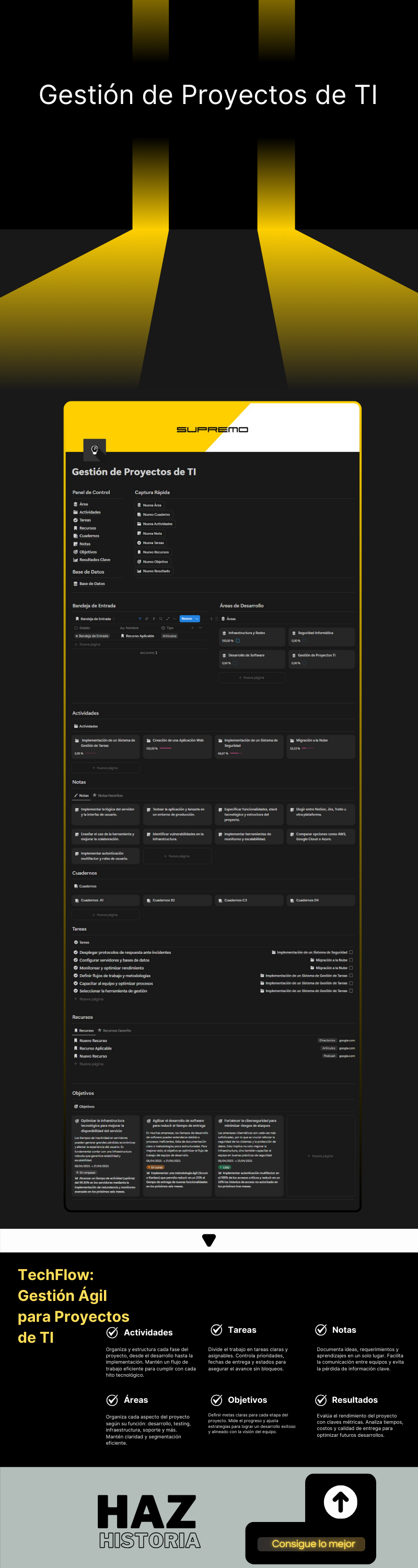418x1568 pixels.
Task: Open the Cuadernos D4 card
Action: tap(321, 900)
